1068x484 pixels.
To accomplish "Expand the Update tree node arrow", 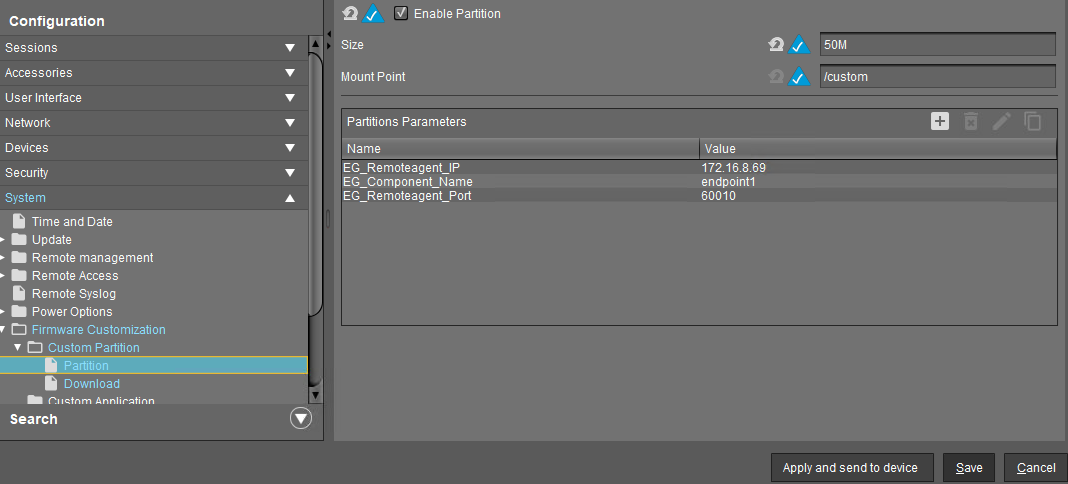I will tap(3, 240).
